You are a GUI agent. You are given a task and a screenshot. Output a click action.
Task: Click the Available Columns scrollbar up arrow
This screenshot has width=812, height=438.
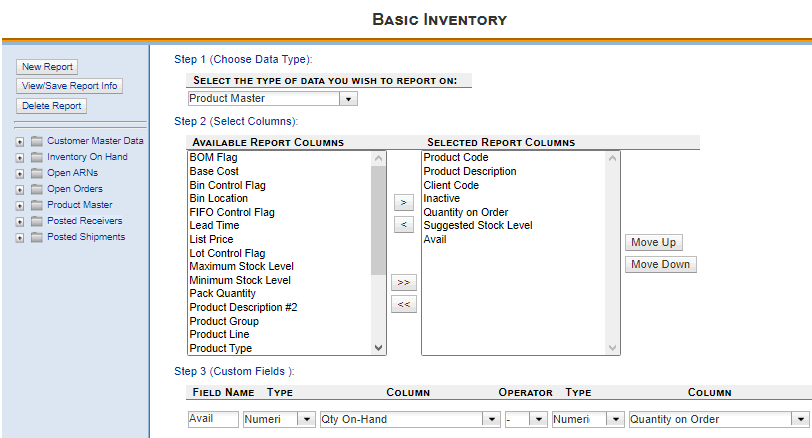coord(379,158)
